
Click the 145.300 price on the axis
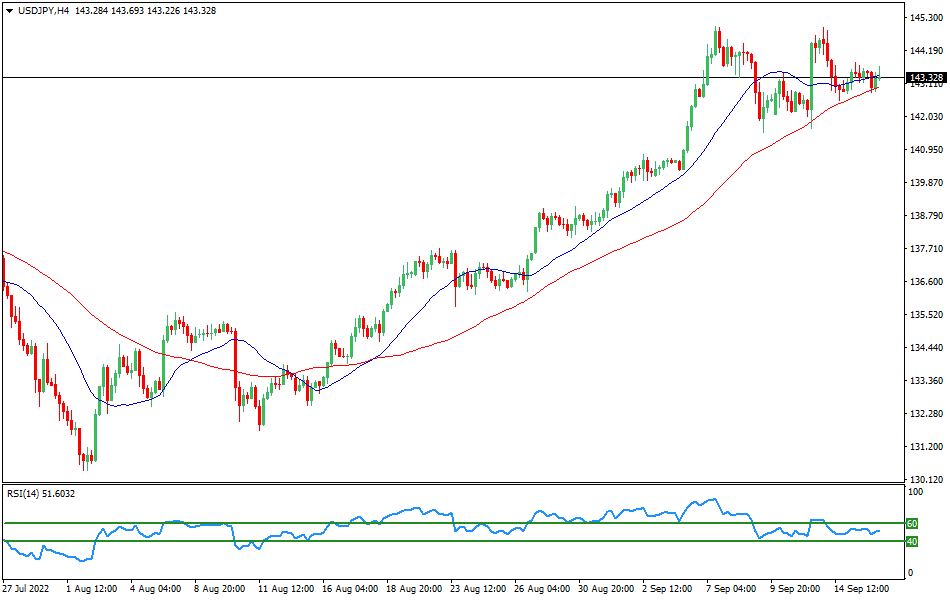tap(925, 18)
